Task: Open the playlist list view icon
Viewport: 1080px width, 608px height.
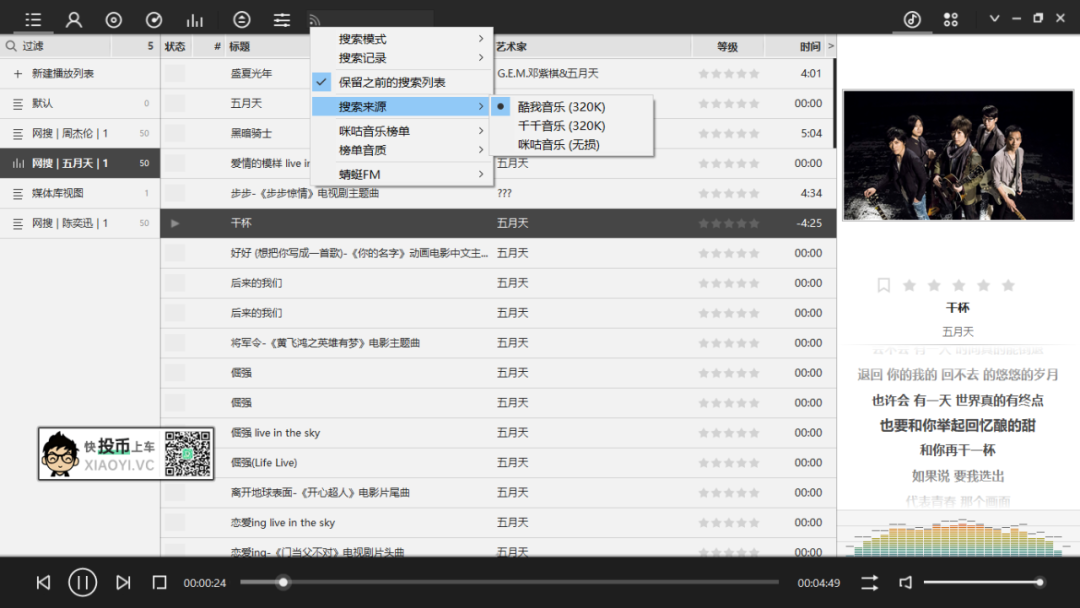Action: 33,20
